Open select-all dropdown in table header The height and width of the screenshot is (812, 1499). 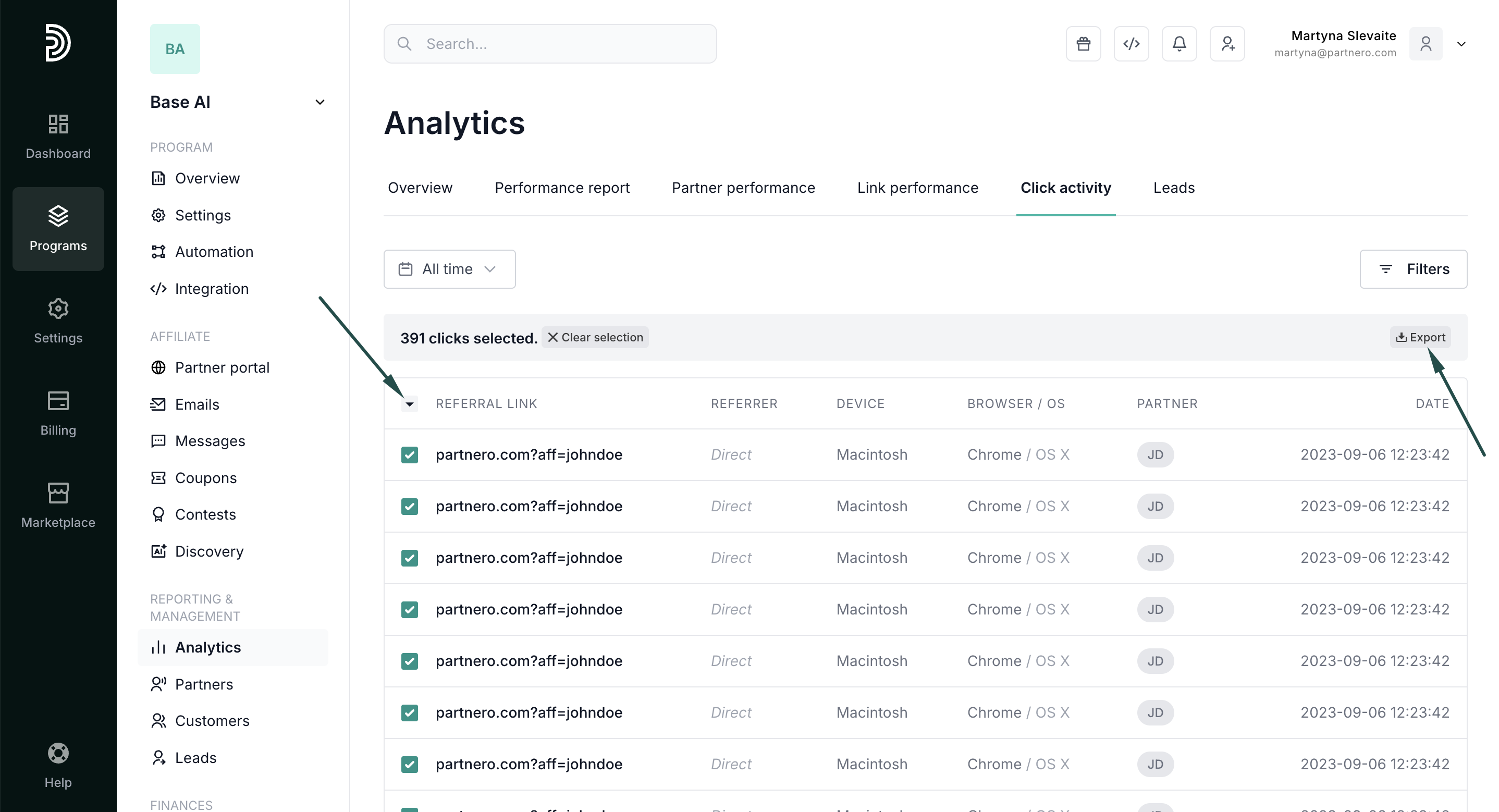pyautogui.click(x=410, y=404)
